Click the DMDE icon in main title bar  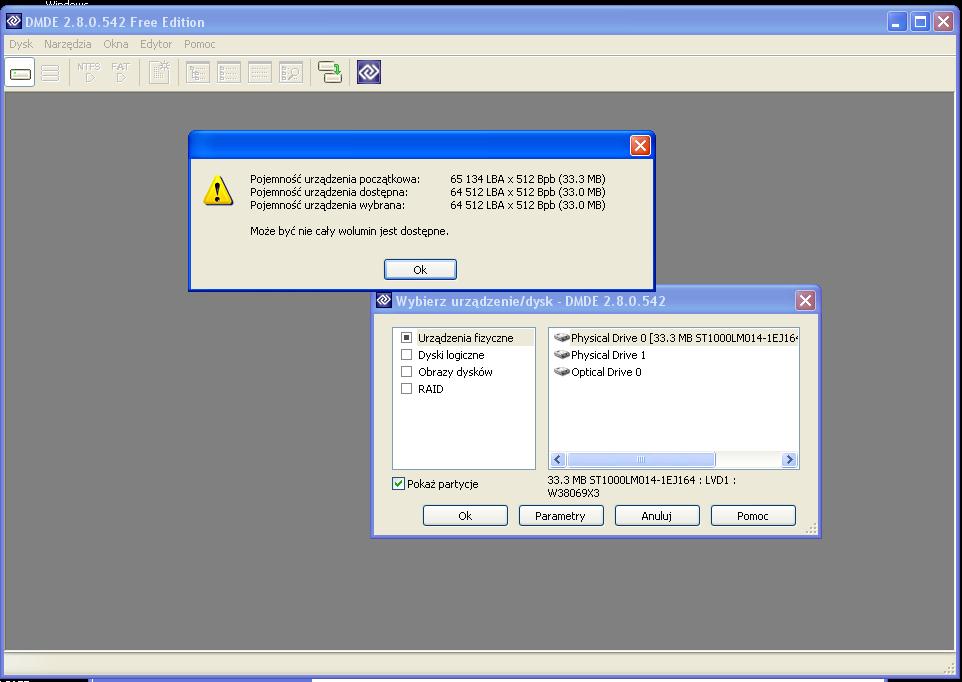pos(13,21)
